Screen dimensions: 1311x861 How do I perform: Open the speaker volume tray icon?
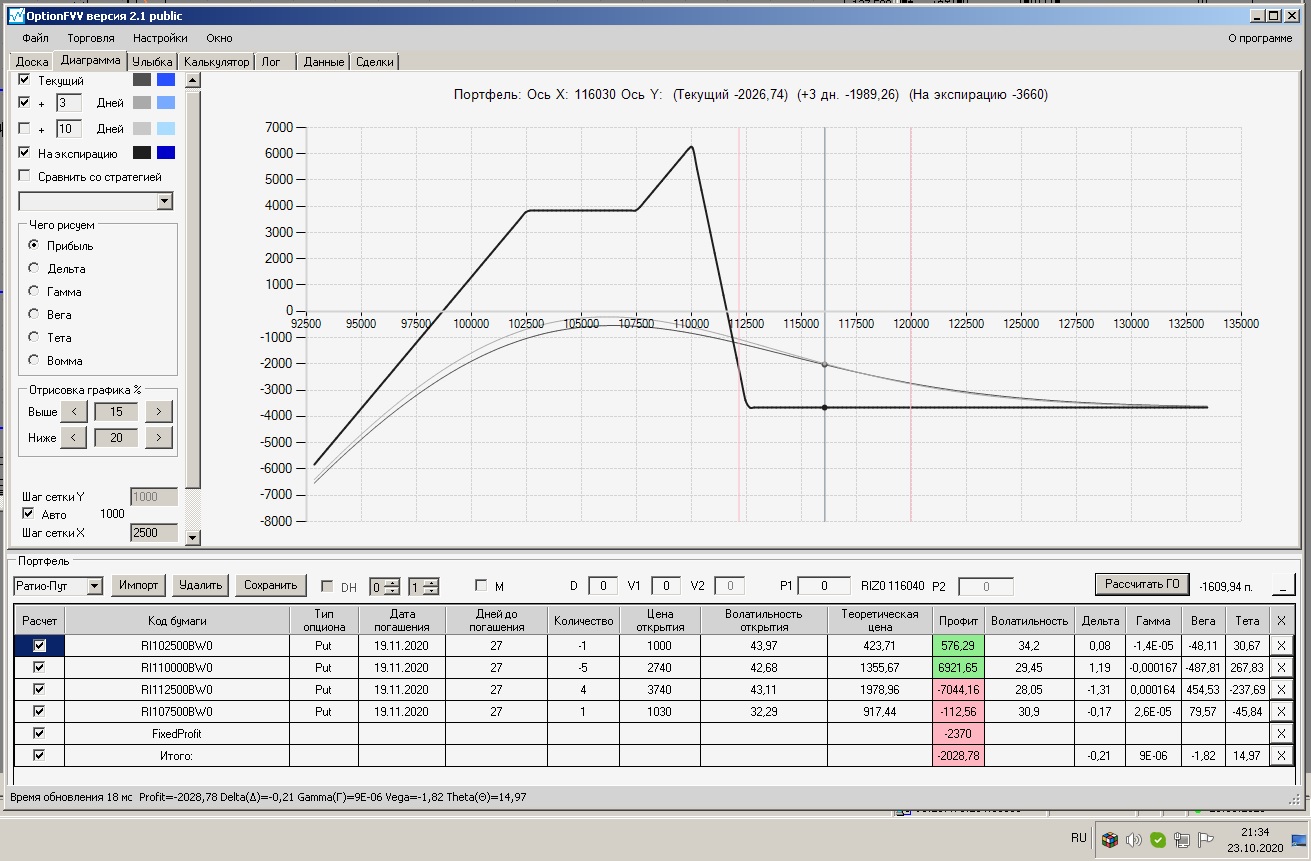point(1134,839)
